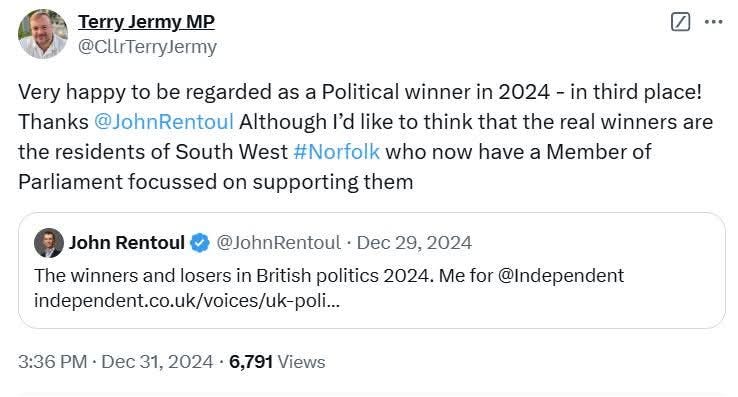View the 6,791 Views count

click(x=277, y=362)
